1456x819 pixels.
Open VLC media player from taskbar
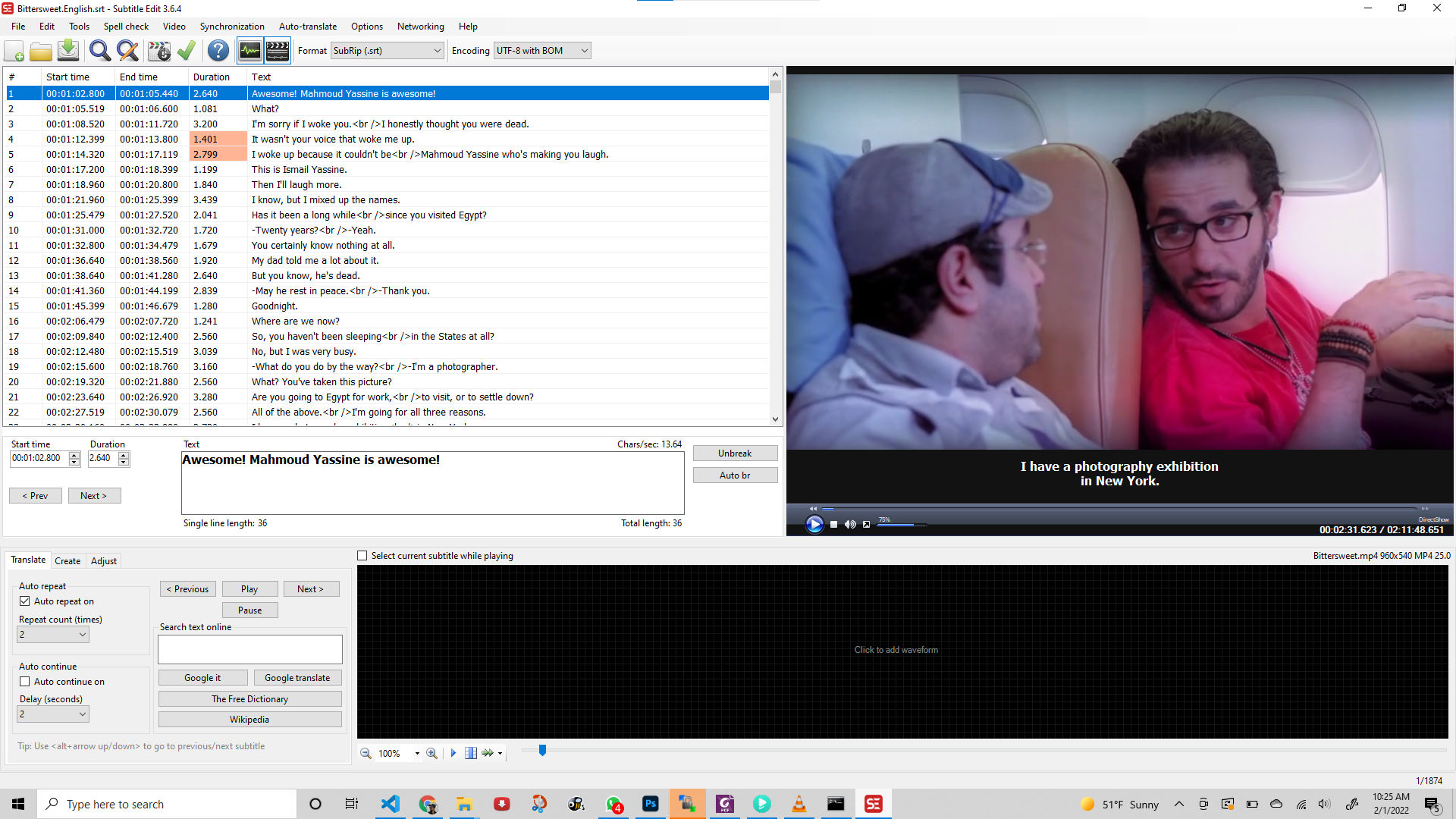(799, 804)
